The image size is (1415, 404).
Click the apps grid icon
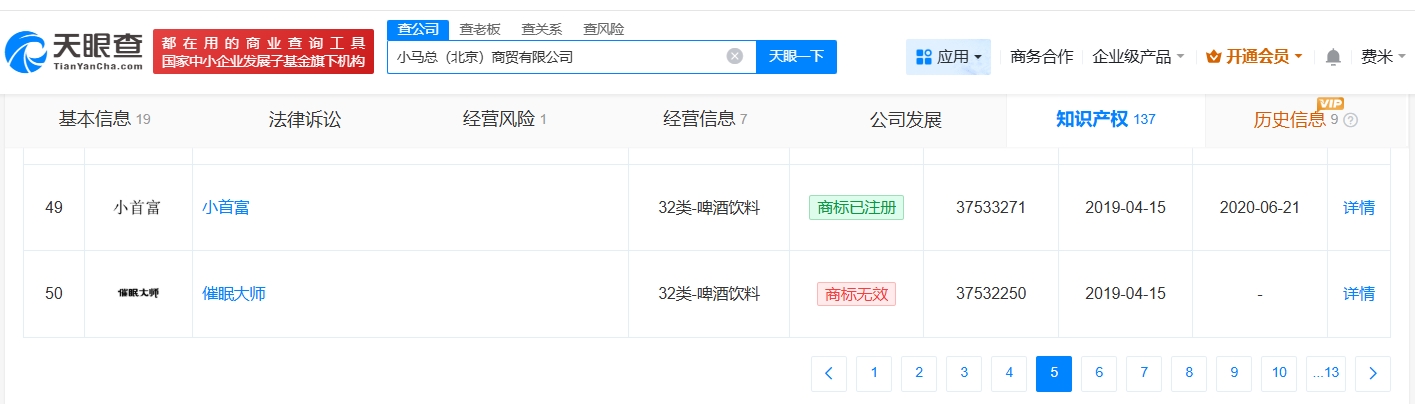[923, 57]
